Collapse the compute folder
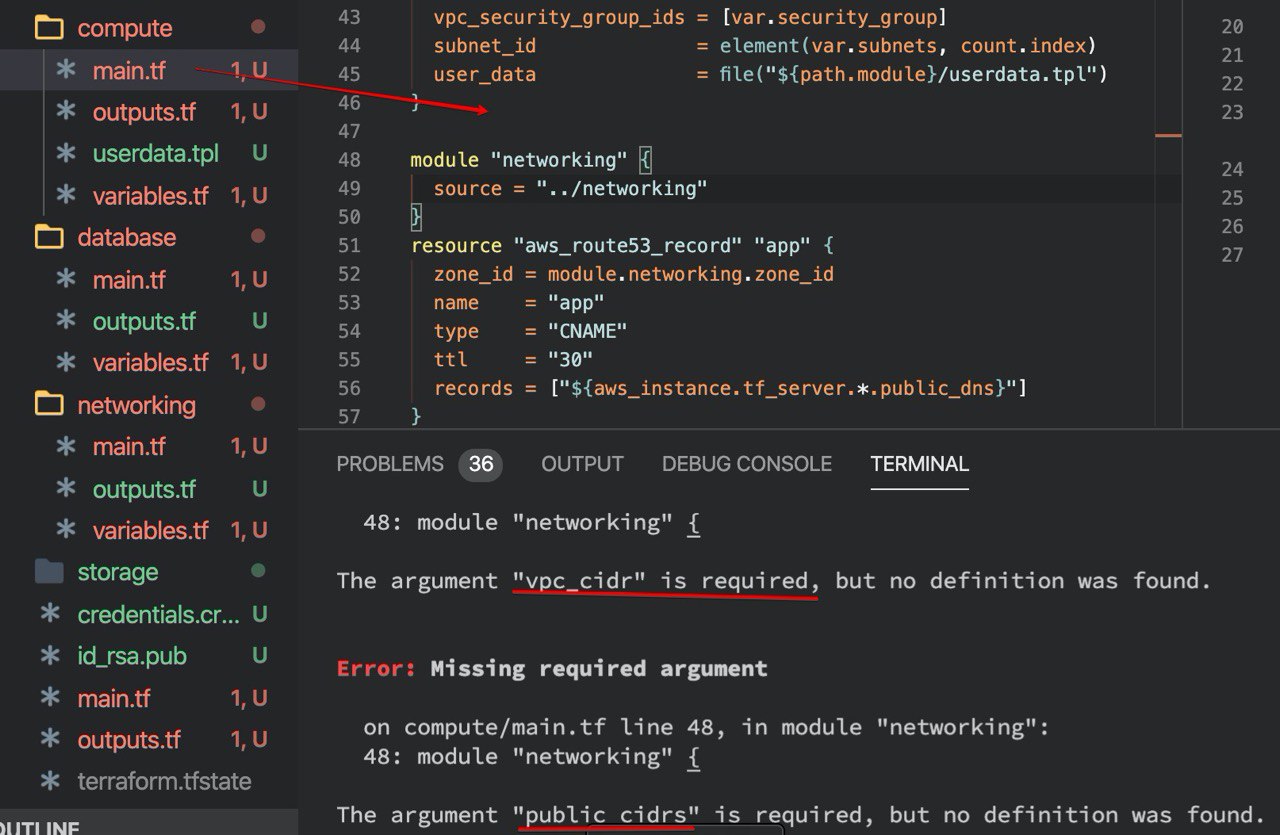 [124, 28]
